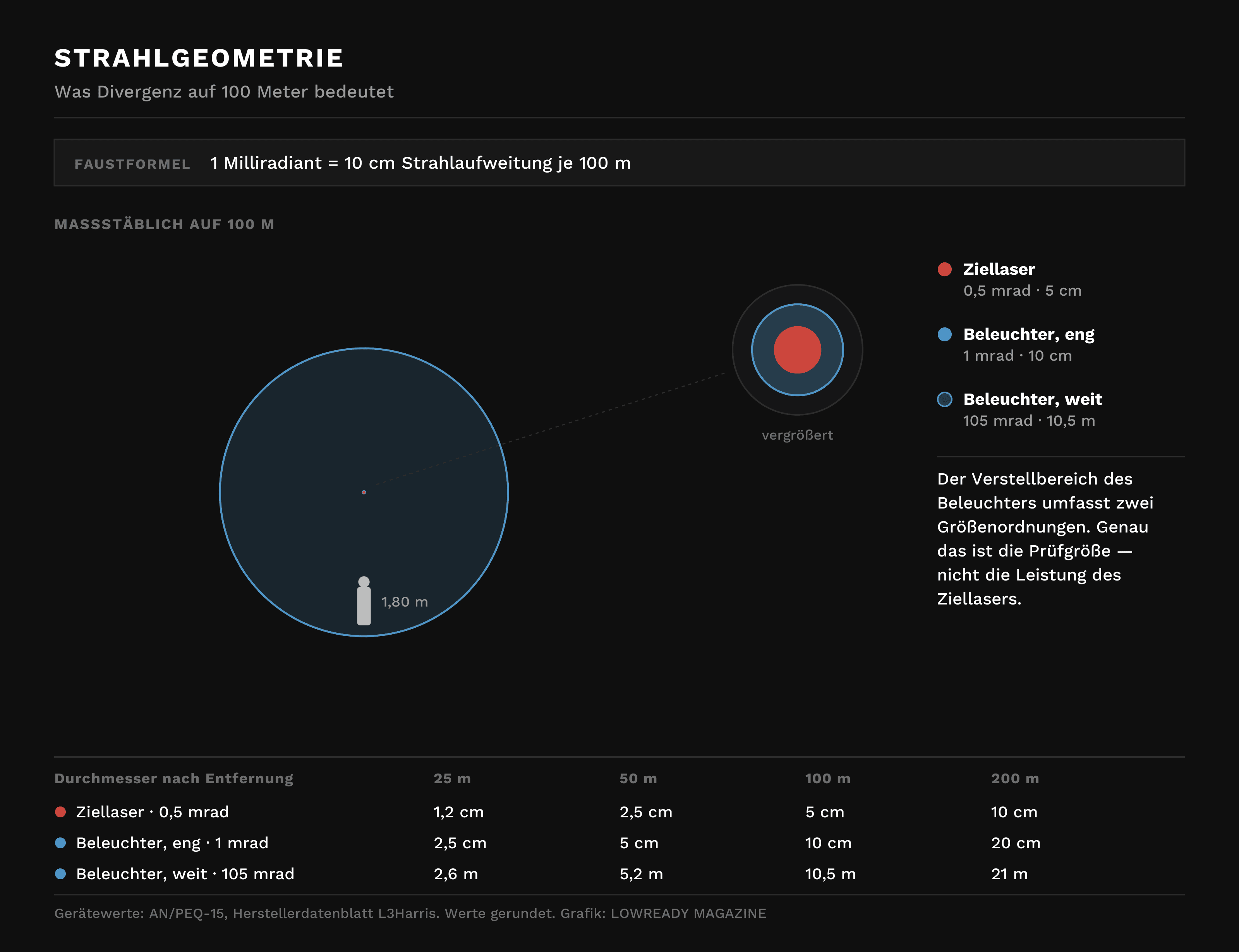The image size is (1239, 952).
Task: Click the '100 m' column header
Action: (827, 779)
